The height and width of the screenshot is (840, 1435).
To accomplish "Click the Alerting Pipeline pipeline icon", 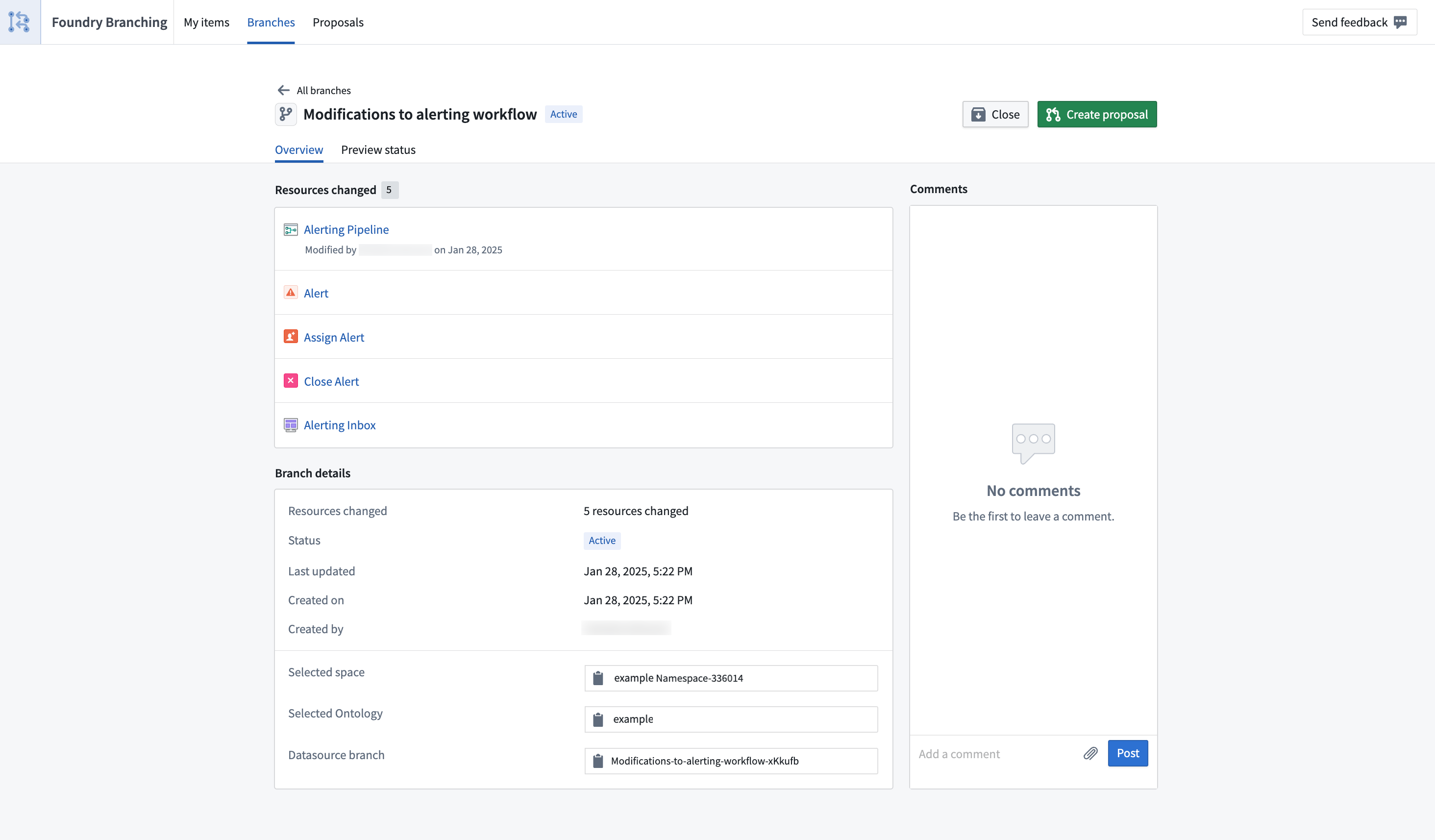I will (x=290, y=229).
